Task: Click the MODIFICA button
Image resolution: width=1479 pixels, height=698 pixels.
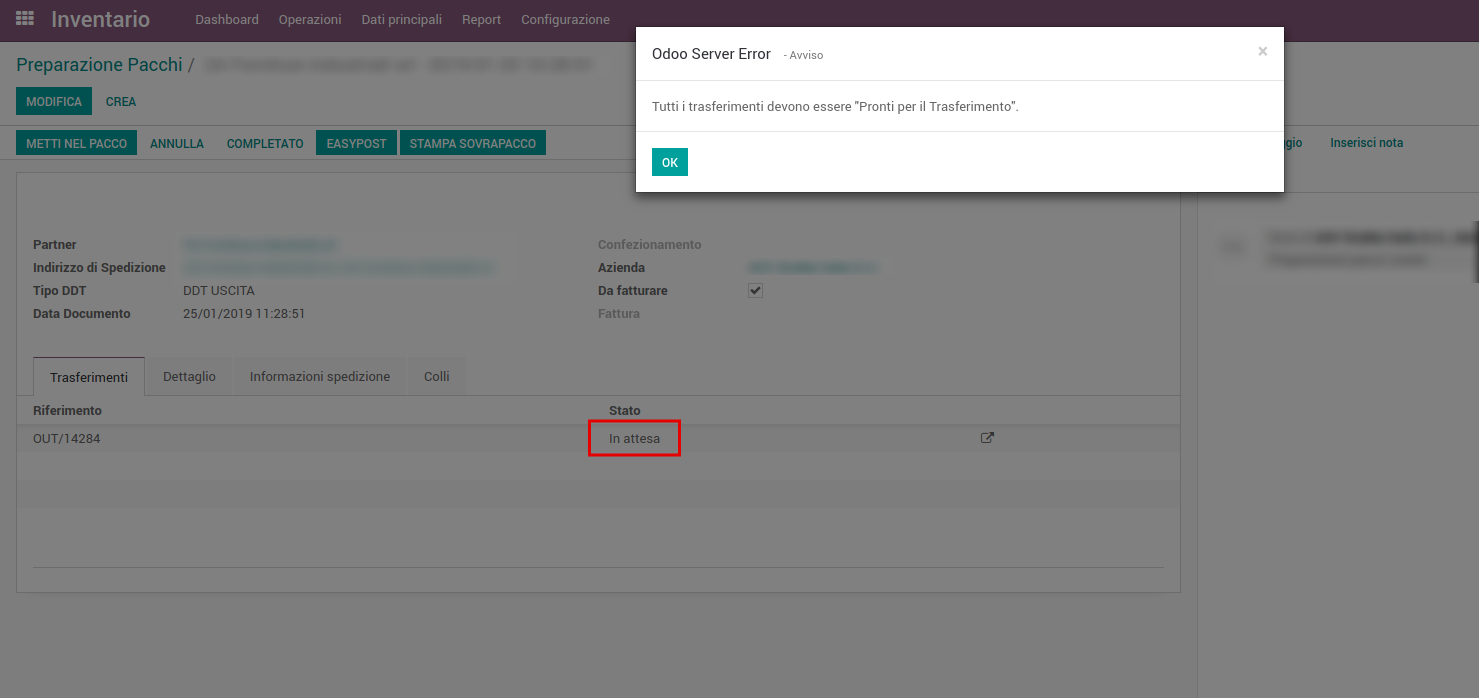Action: click(x=54, y=102)
